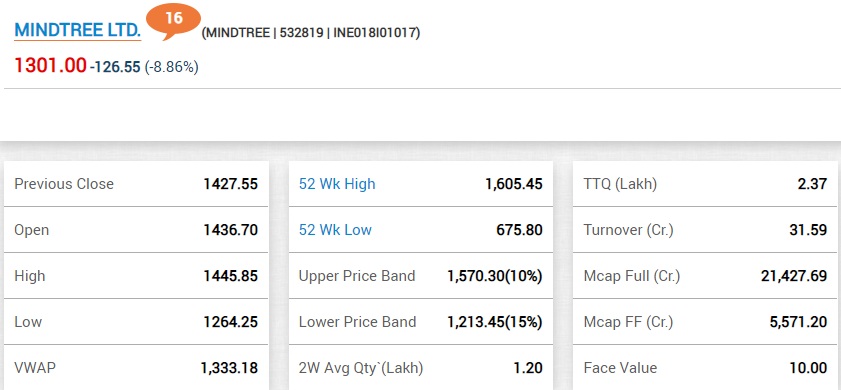This screenshot has height=390, width=841.
Task: Select the Face Value row label
Action: (620, 368)
